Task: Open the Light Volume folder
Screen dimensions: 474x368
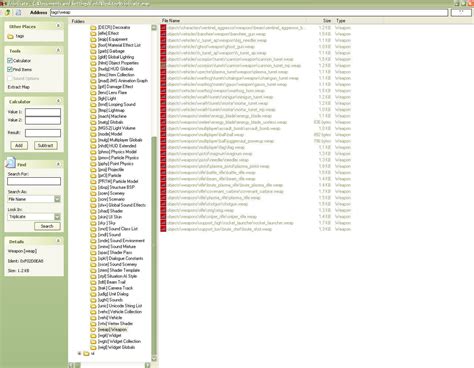Action: pyautogui.click(x=113, y=128)
